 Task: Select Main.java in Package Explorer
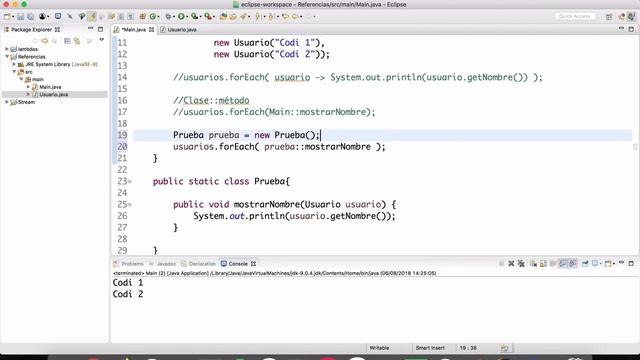pos(50,87)
